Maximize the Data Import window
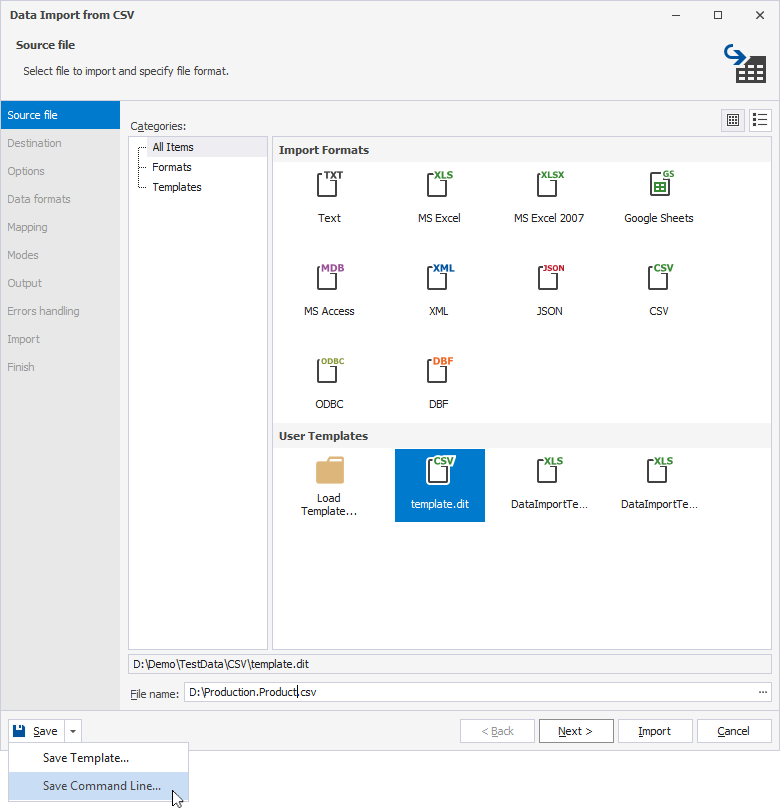The height and width of the screenshot is (808, 780). (718, 15)
